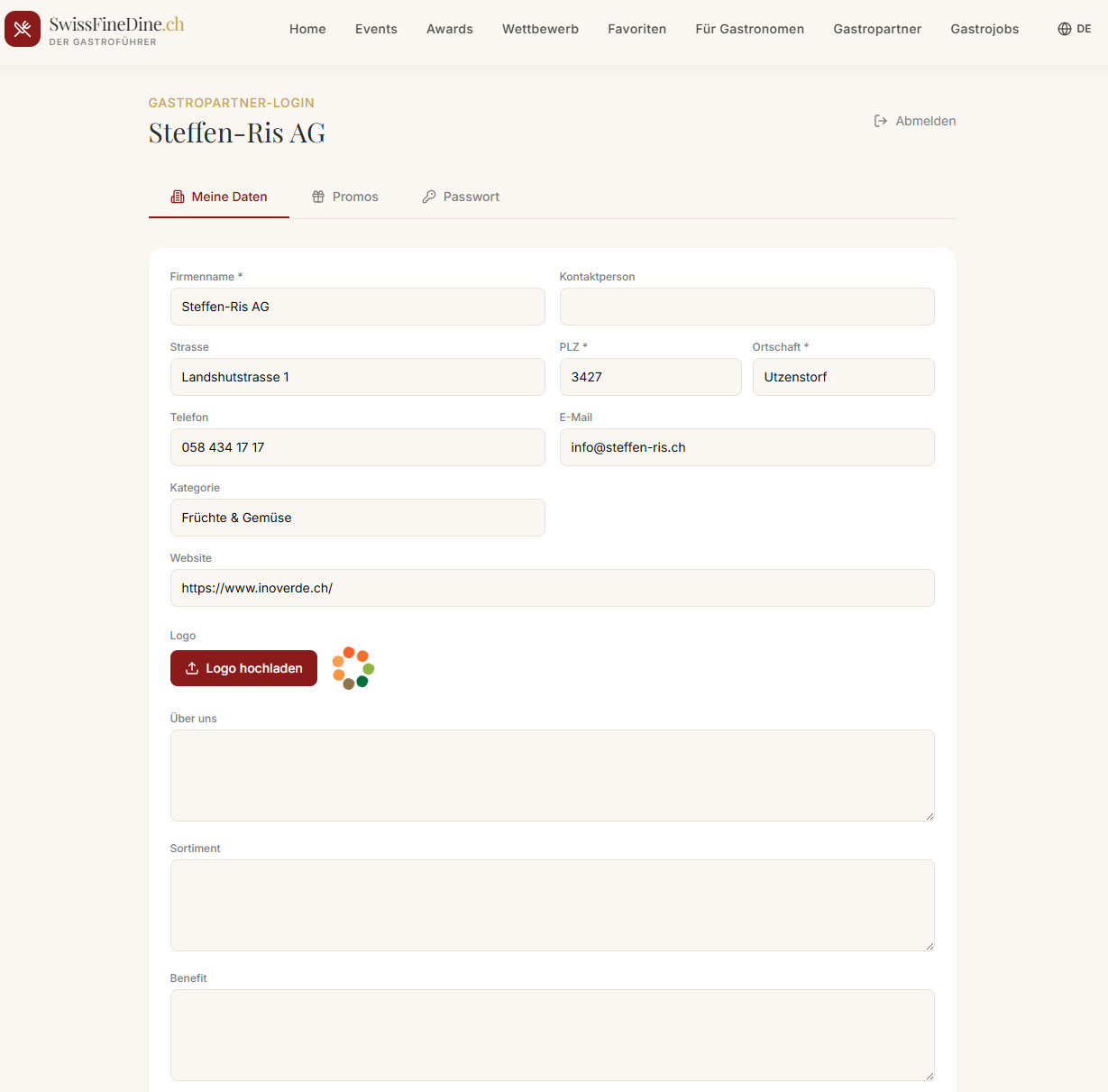Open the Kategorie dropdown Früchte & Gemüse
Viewport: 1108px width, 1092px height.
point(358,518)
